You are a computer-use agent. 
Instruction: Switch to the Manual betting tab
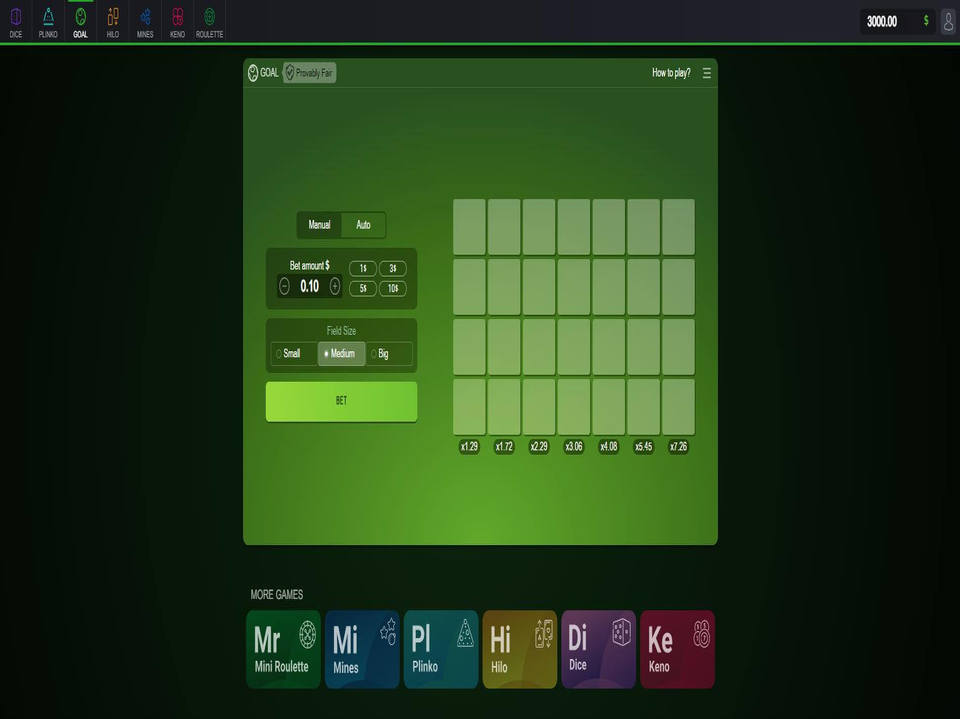319,225
